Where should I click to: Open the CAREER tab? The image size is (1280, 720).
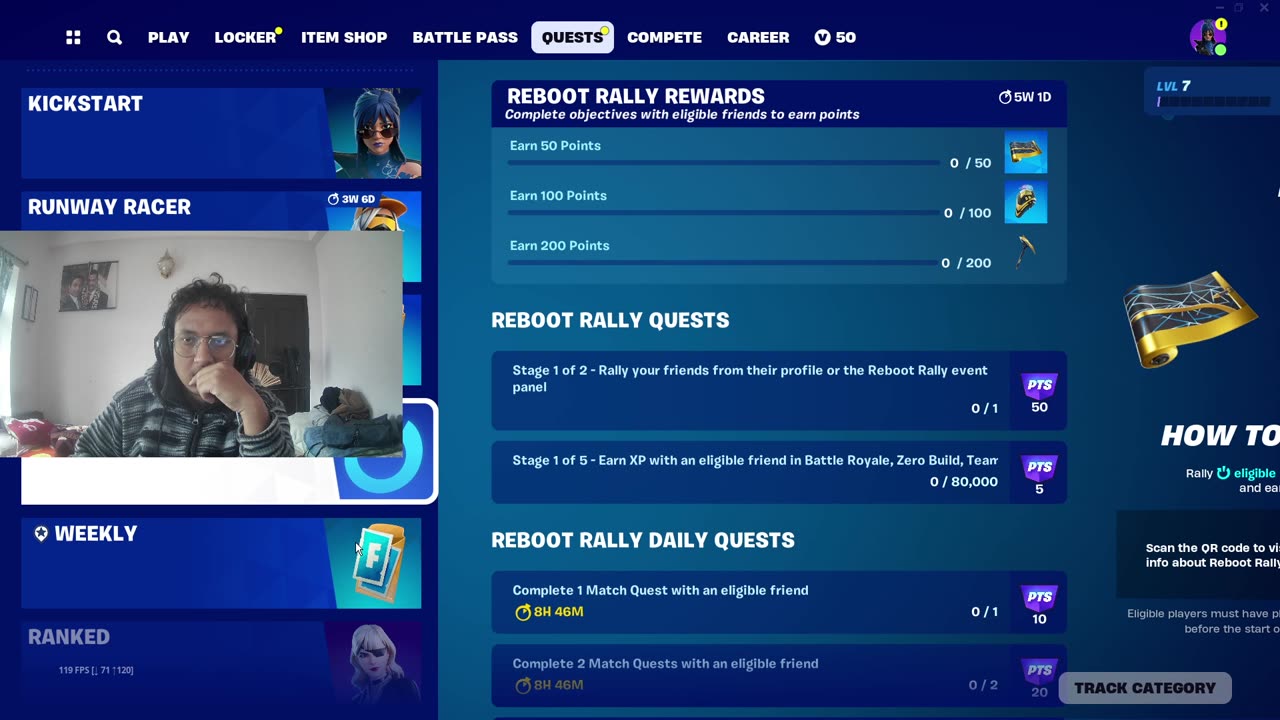758,37
